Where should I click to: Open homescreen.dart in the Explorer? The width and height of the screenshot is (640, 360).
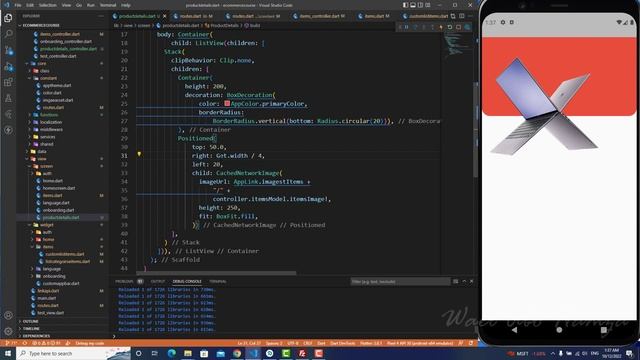coord(59,188)
